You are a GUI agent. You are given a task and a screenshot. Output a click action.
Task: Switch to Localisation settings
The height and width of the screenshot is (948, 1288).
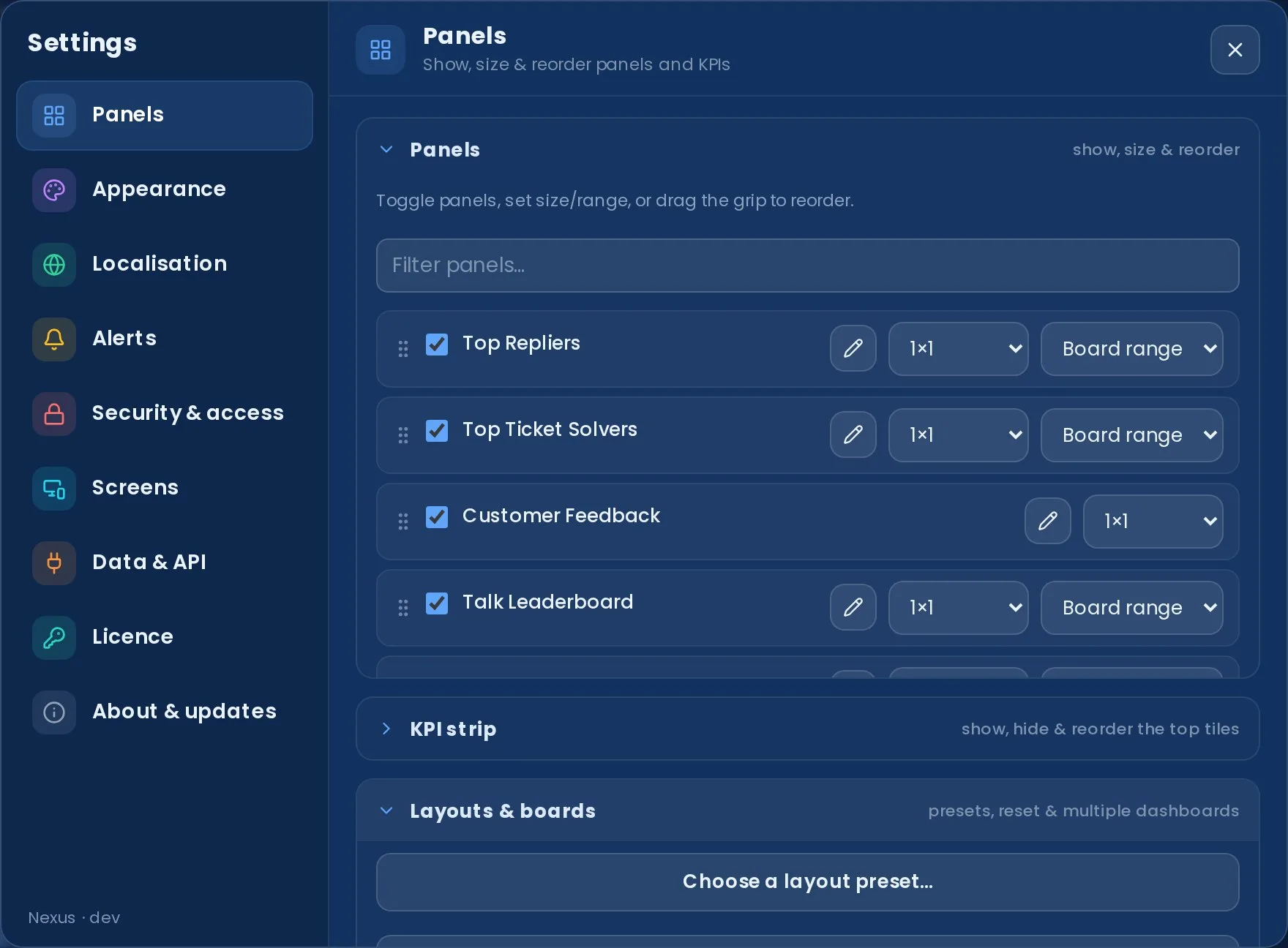165,265
